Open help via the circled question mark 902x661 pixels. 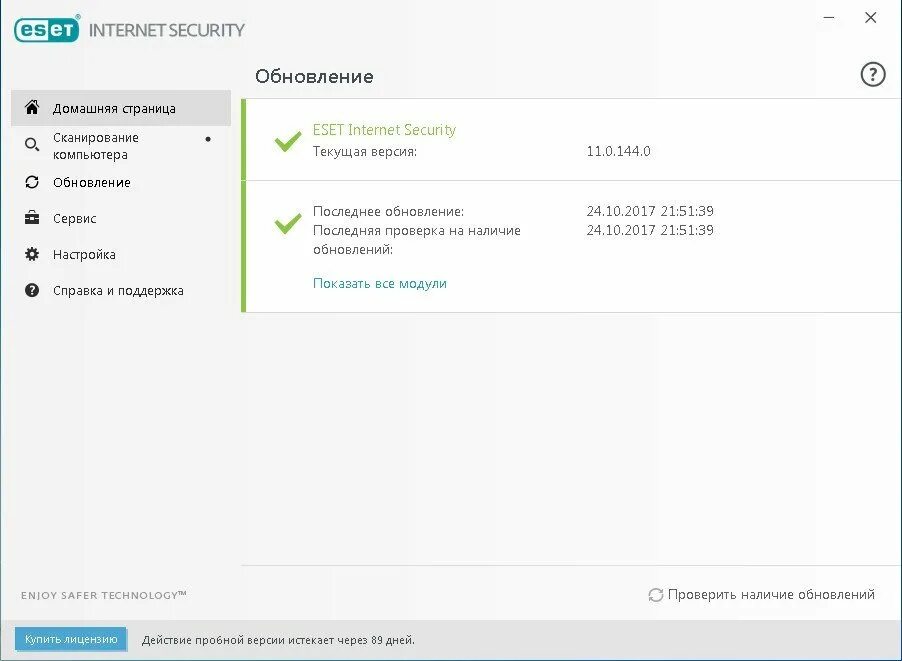[x=873, y=74]
